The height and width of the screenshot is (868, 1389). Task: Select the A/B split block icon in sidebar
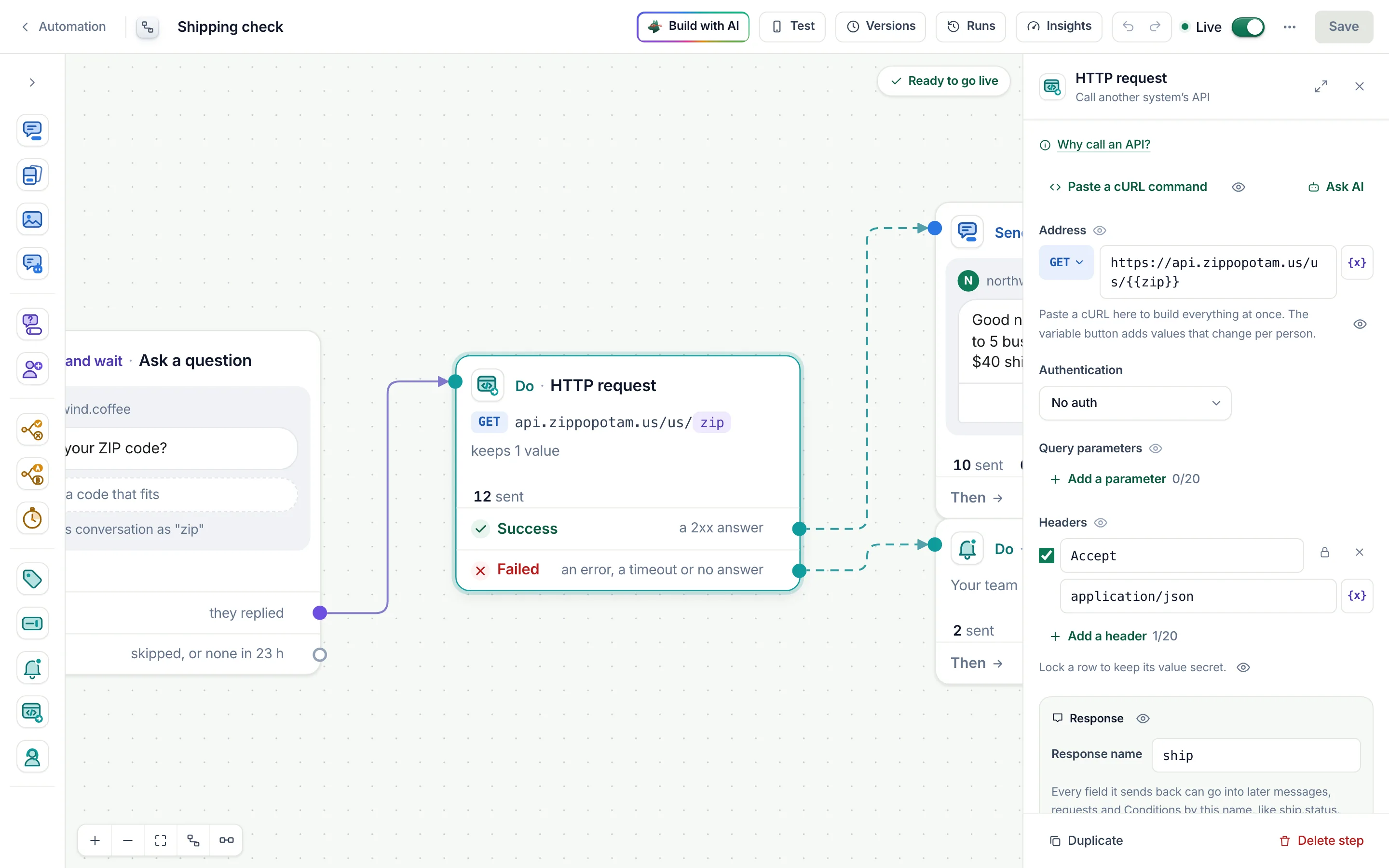[x=32, y=474]
